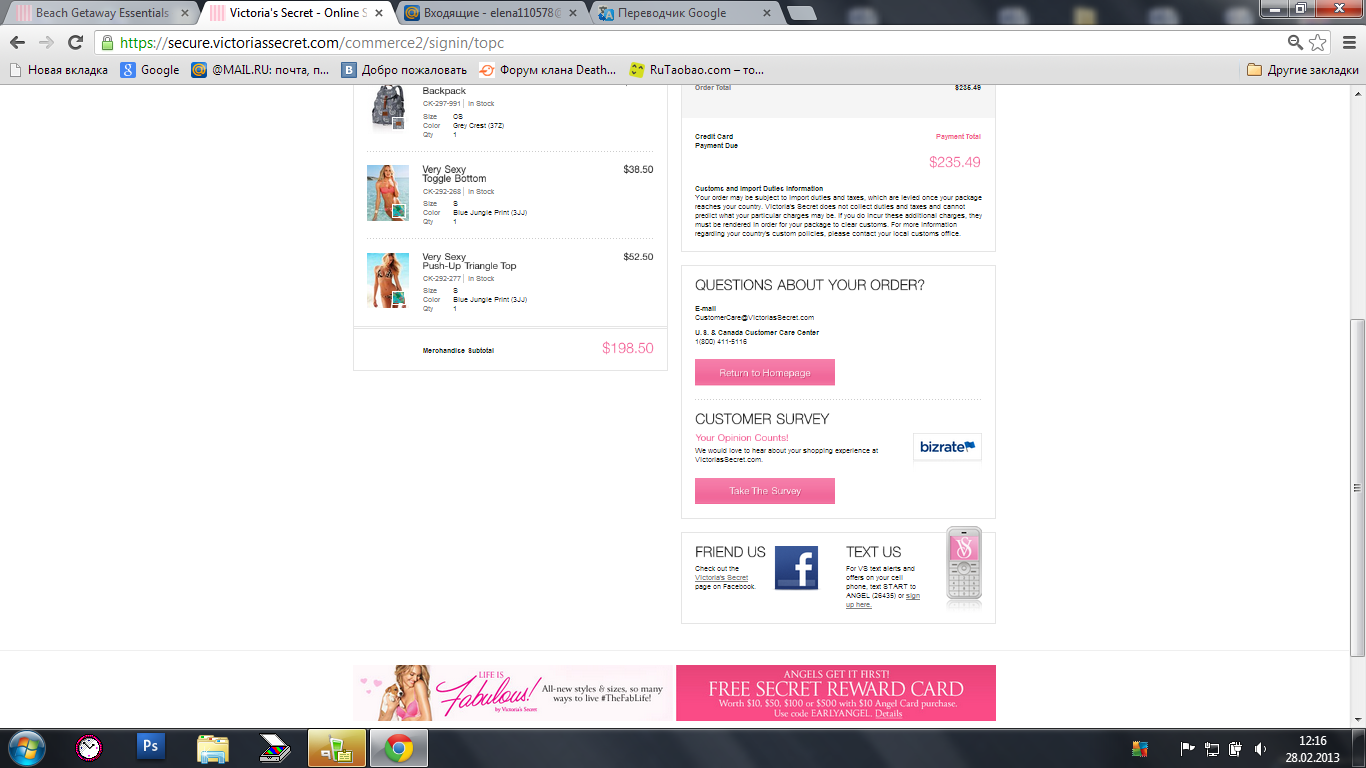Image resolution: width=1366 pixels, height=768 pixels.
Task: Open the scanner app in taskbar
Action: tap(274, 748)
